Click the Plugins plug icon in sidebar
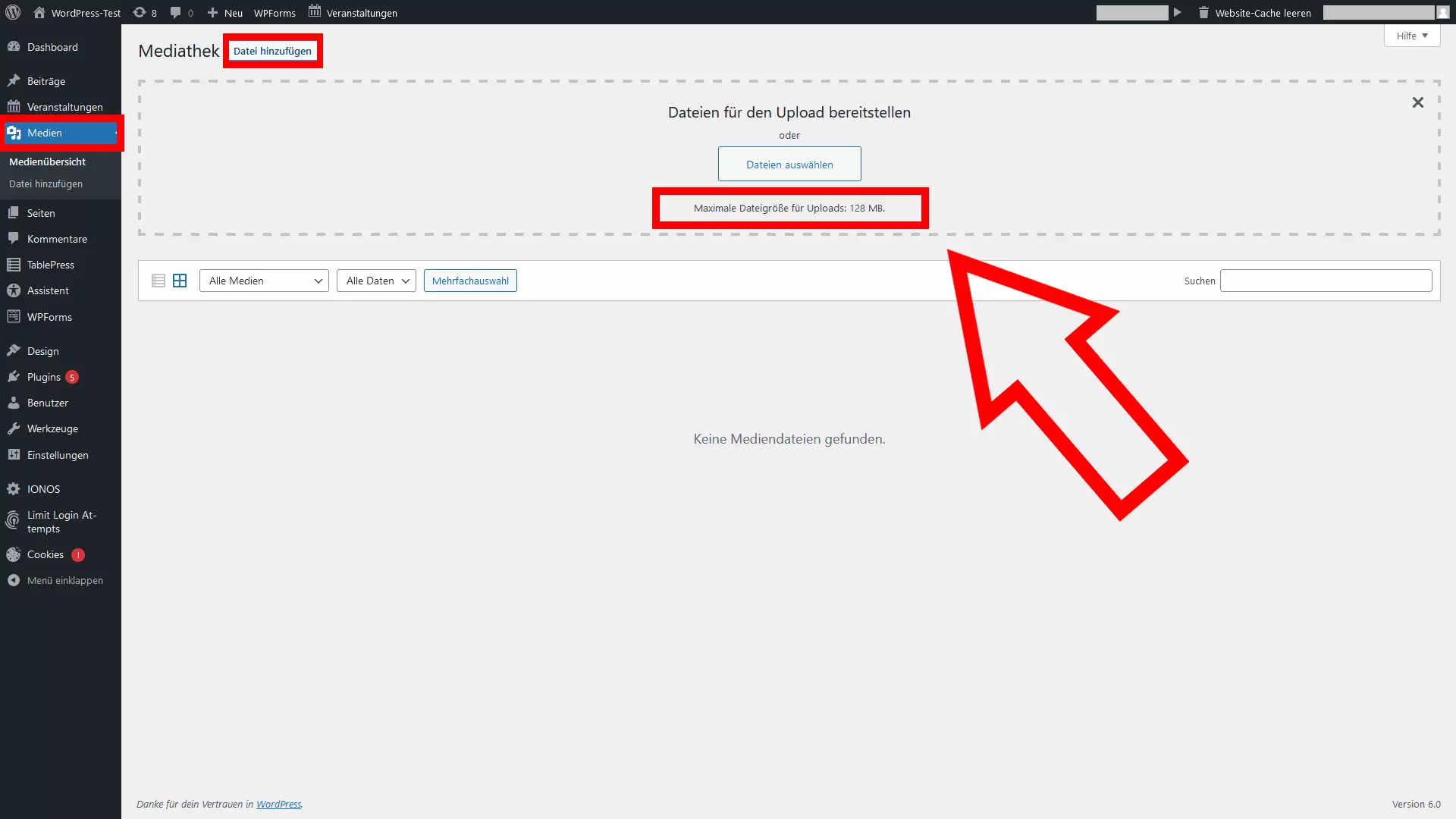The height and width of the screenshot is (819, 1456). point(14,376)
